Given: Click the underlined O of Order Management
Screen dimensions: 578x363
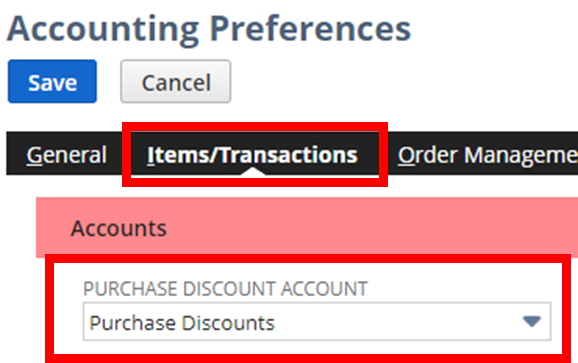Looking at the screenshot, I should point(407,155).
